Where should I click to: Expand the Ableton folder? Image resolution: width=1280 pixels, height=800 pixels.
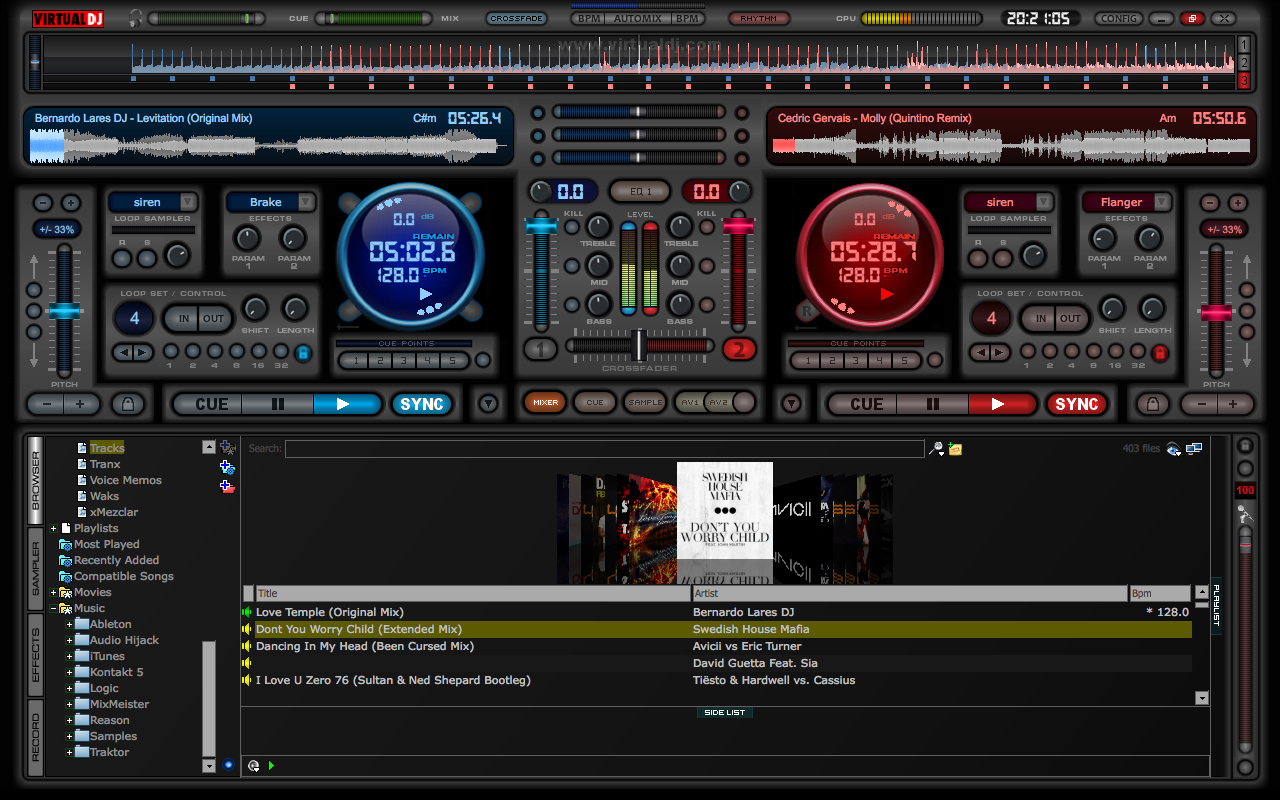pyautogui.click(x=70, y=624)
